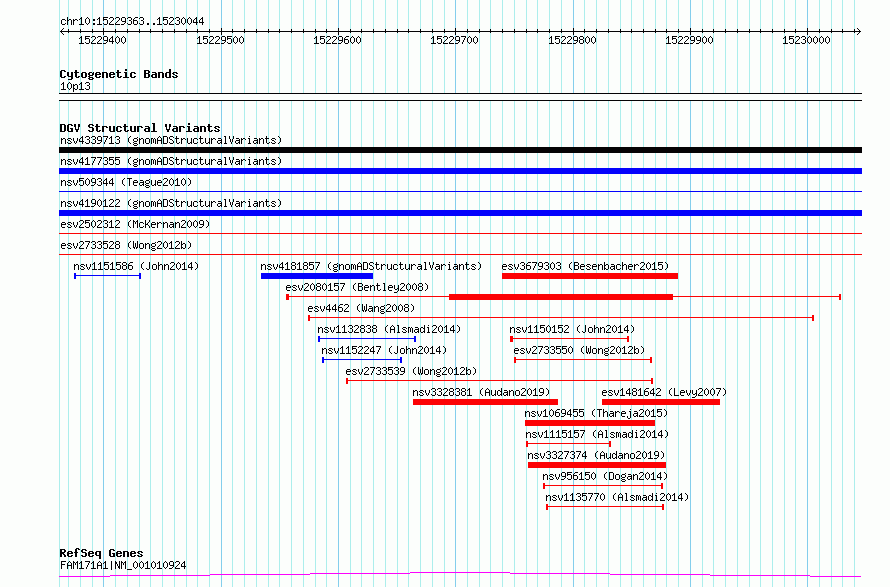The height and width of the screenshot is (587, 890).
Task: Click ruler position 15229400
Action: pos(102,40)
